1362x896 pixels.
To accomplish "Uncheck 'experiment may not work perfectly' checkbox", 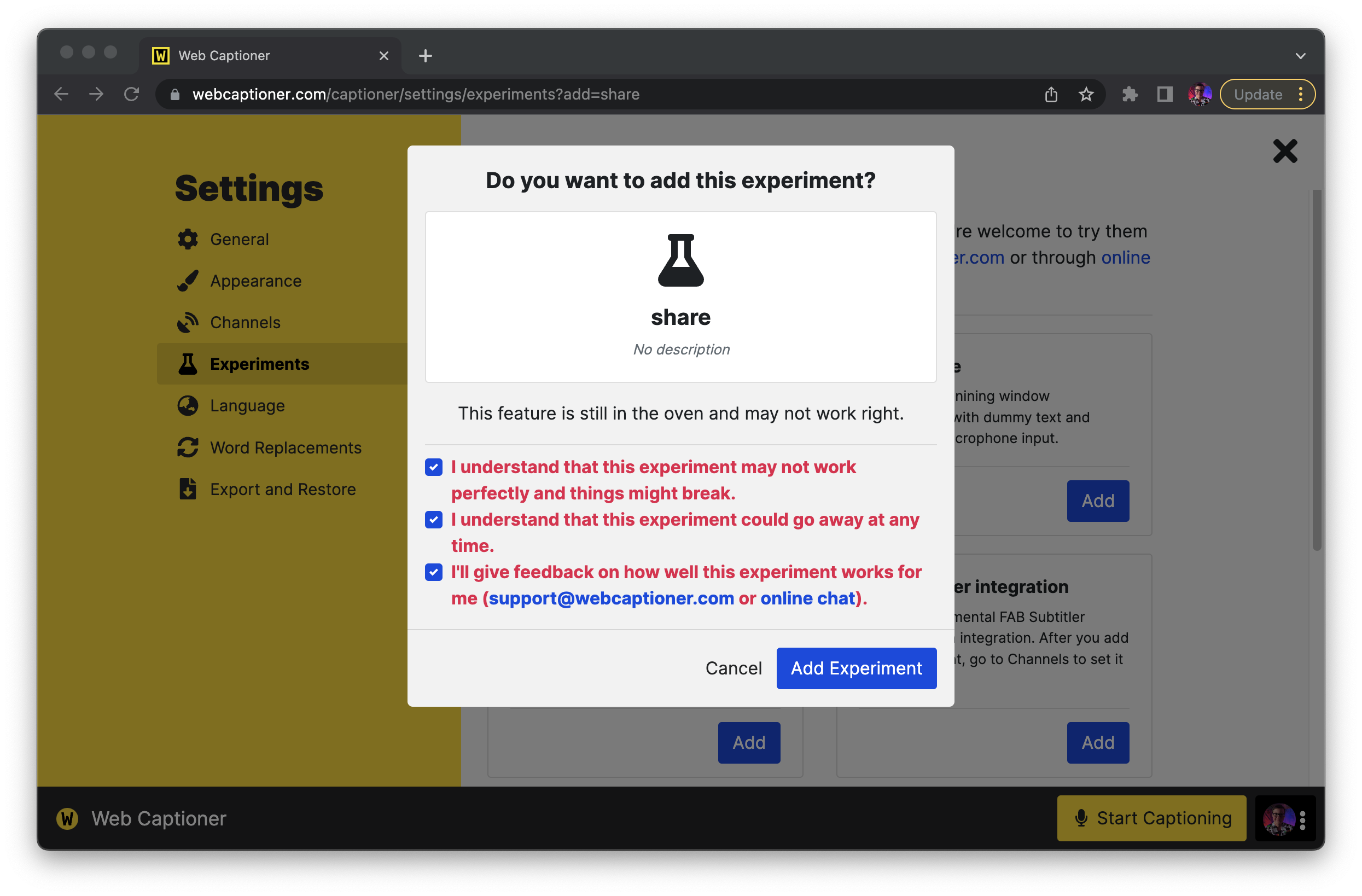I will (433, 467).
